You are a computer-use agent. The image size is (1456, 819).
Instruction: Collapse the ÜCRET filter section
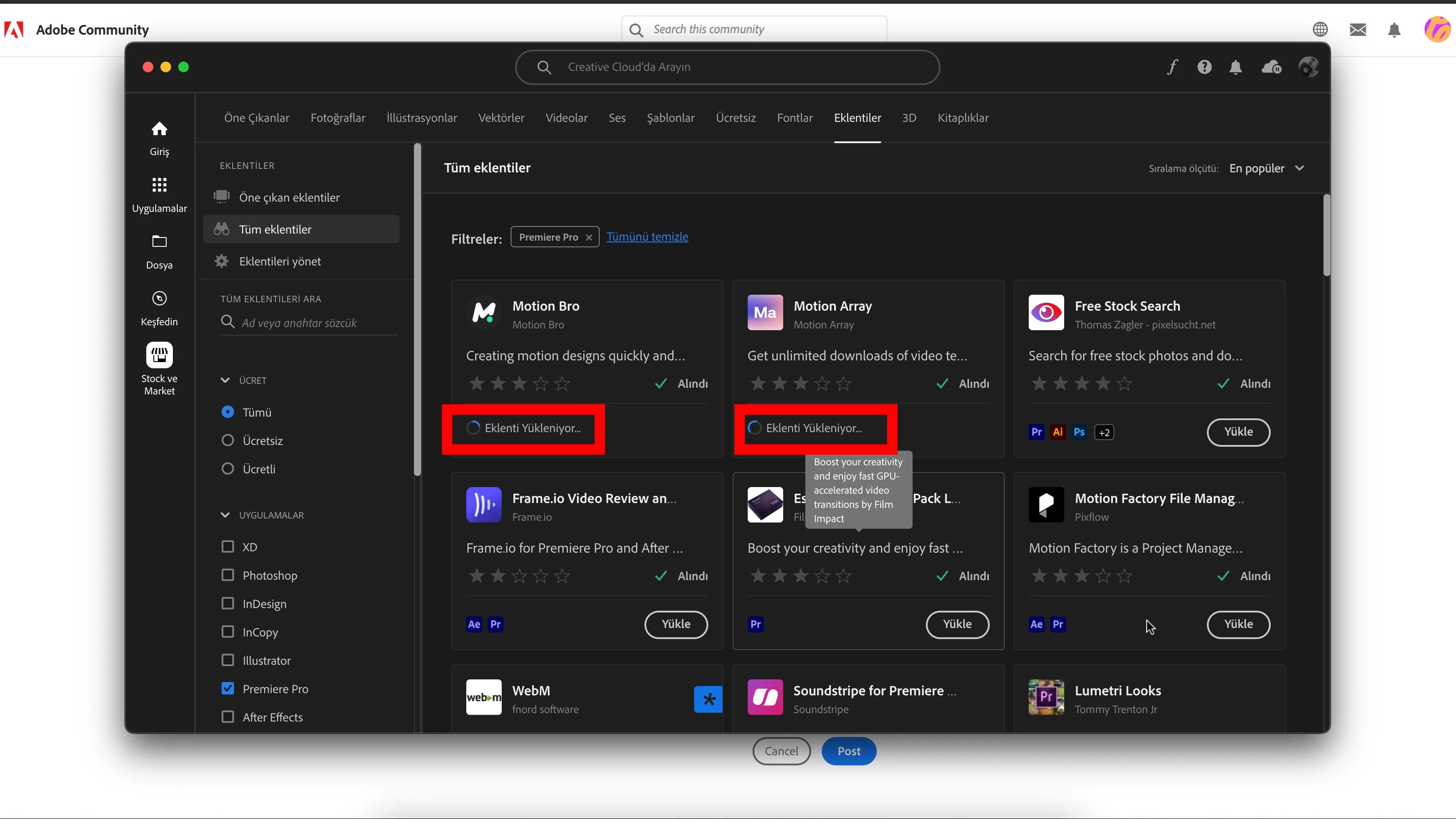pyautogui.click(x=225, y=380)
